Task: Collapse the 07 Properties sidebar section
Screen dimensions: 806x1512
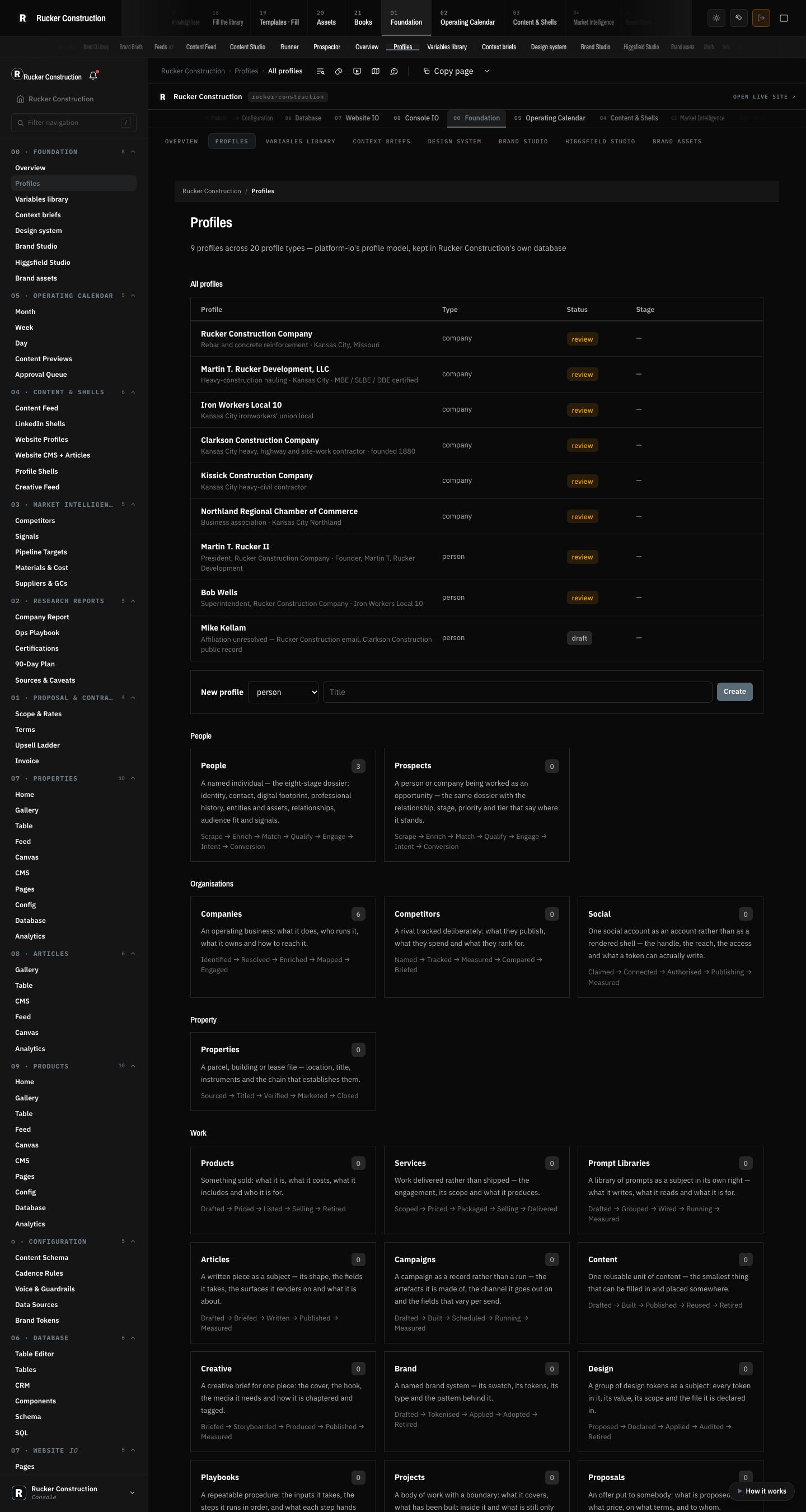Action: pos(133,778)
